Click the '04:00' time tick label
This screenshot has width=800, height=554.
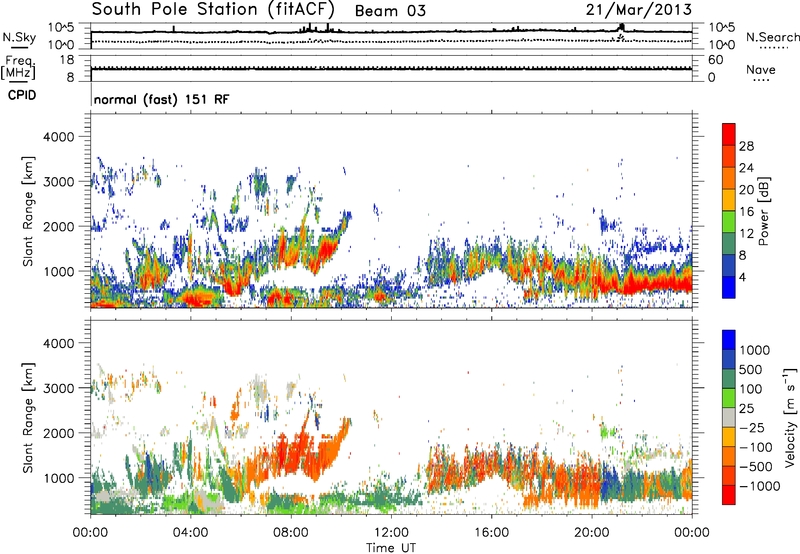[x=190, y=533]
